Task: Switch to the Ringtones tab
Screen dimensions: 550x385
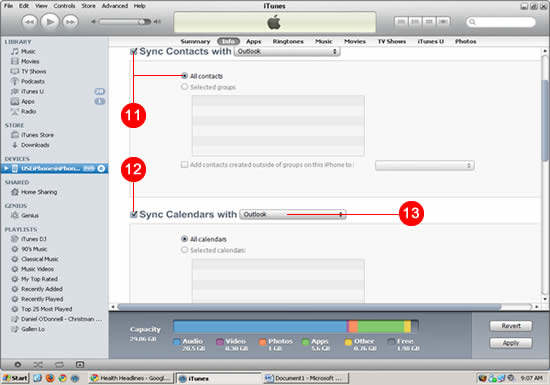Action: coord(288,41)
